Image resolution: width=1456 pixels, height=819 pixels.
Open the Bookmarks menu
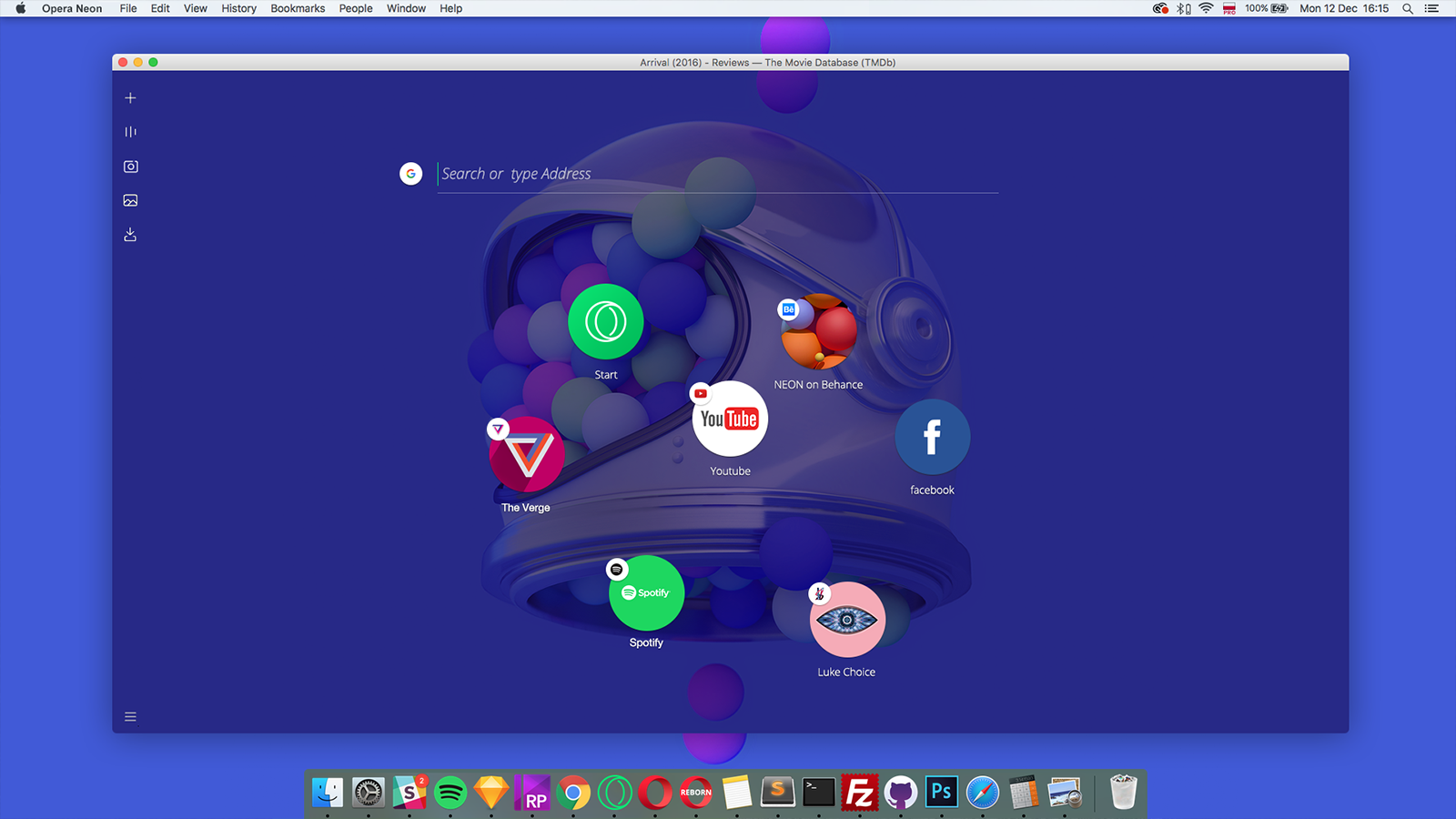click(x=298, y=8)
